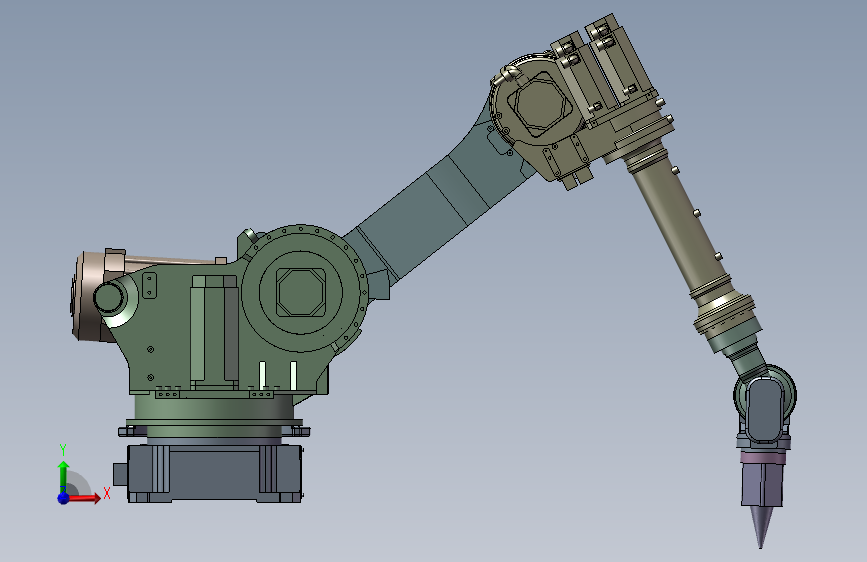Select the dark gray base pedestal of the robot
Screen dimensions: 867x562
point(215,473)
